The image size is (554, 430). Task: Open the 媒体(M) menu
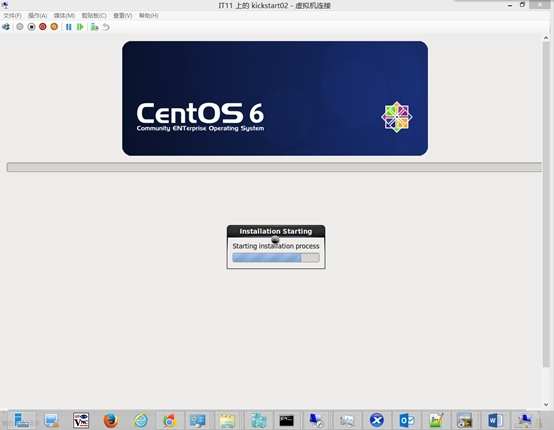[x=64, y=16]
